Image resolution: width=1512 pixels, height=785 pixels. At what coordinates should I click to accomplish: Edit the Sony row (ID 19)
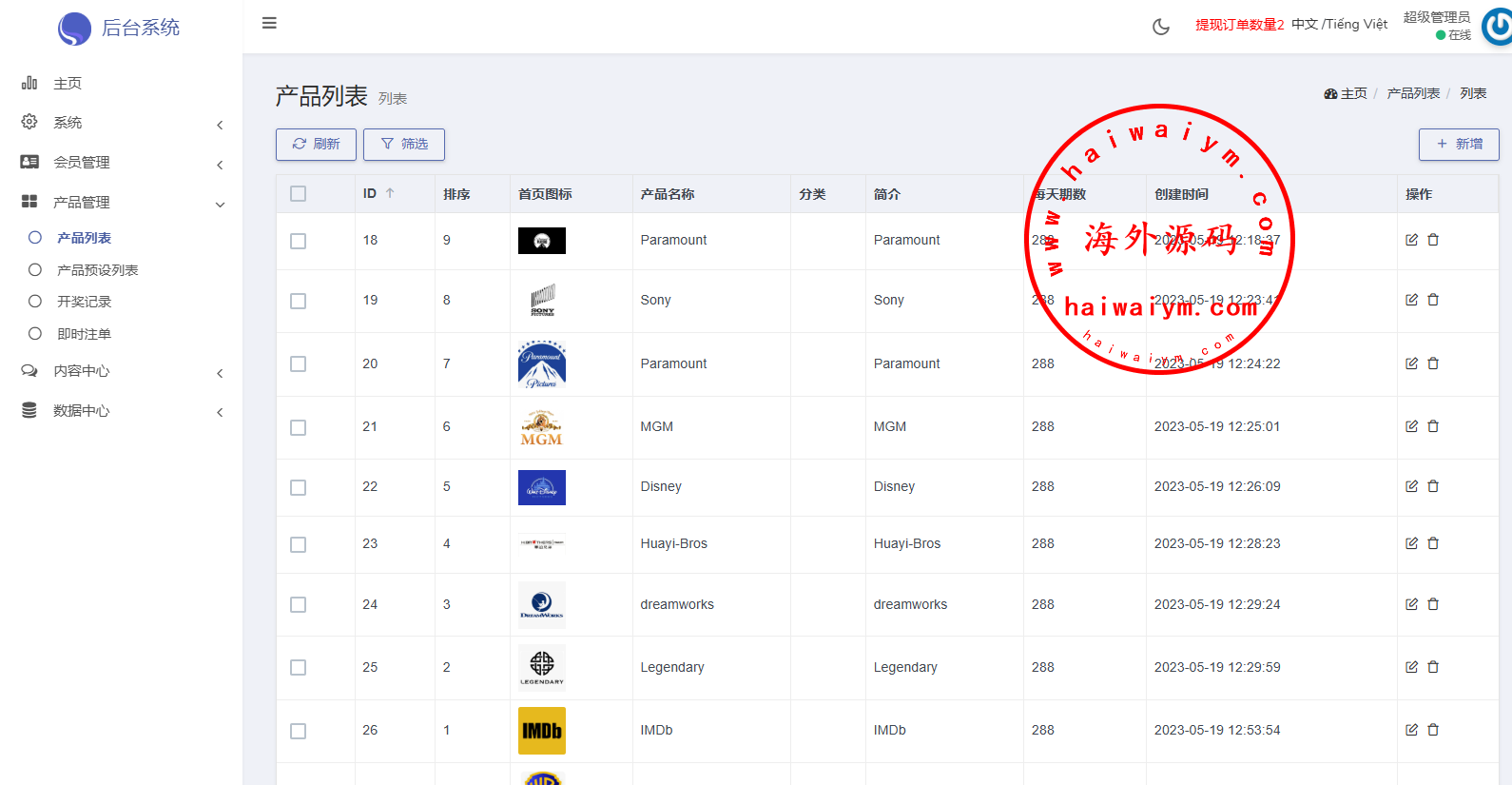click(x=1412, y=300)
